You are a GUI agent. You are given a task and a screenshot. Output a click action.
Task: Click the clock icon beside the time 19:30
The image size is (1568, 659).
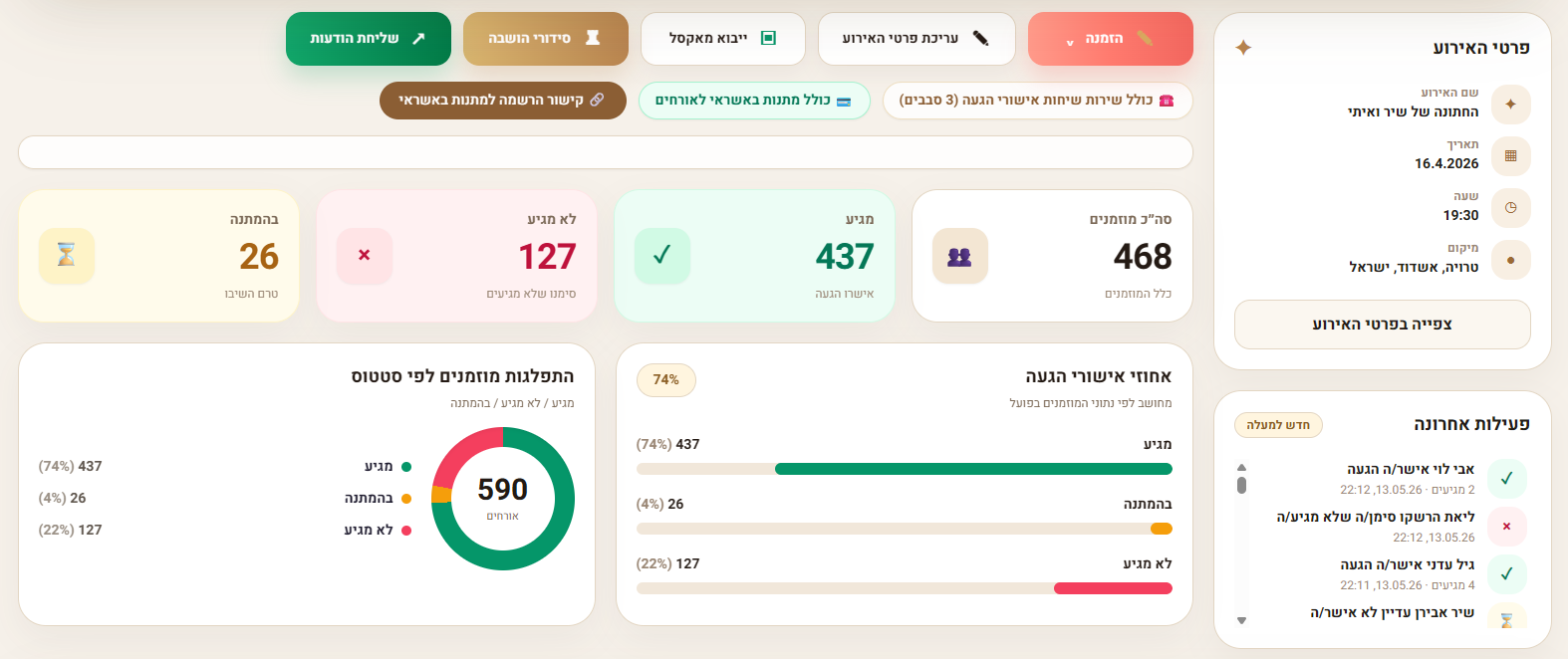tap(1510, 208)
